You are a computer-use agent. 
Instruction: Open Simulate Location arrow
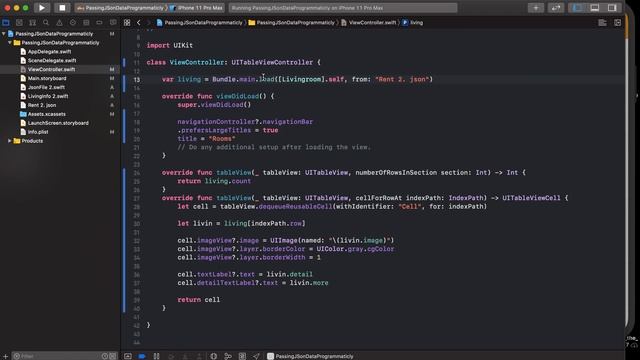pyautogui.click(x=256, y=356)
